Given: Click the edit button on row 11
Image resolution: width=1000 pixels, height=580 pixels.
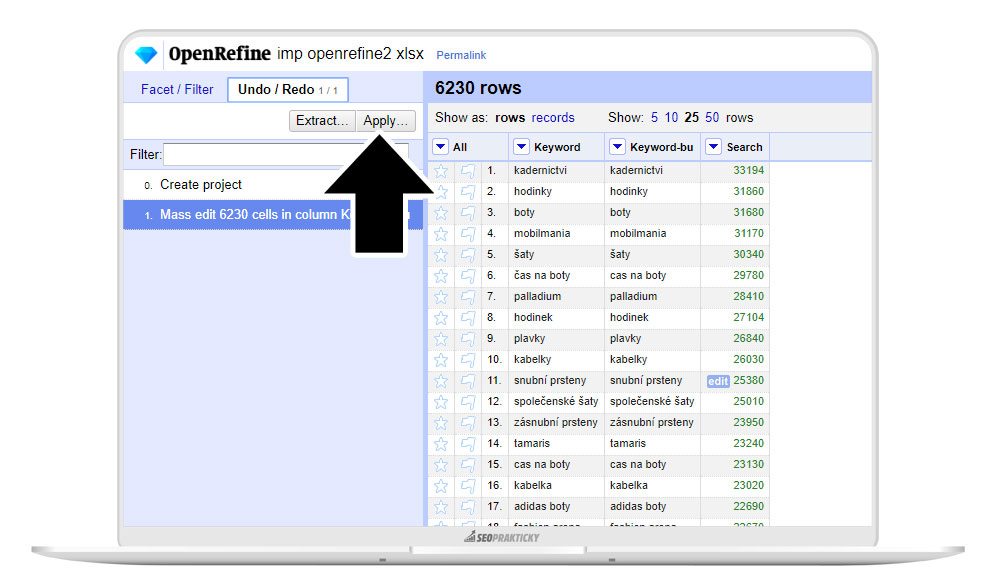Looking at the screenshot, I should (x=718, y=381).
